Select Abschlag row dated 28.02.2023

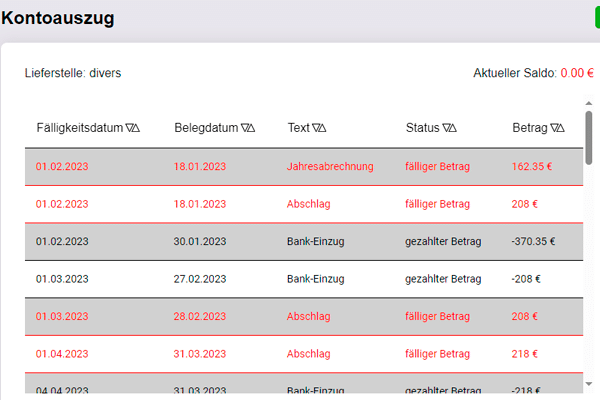pos(304,317)
